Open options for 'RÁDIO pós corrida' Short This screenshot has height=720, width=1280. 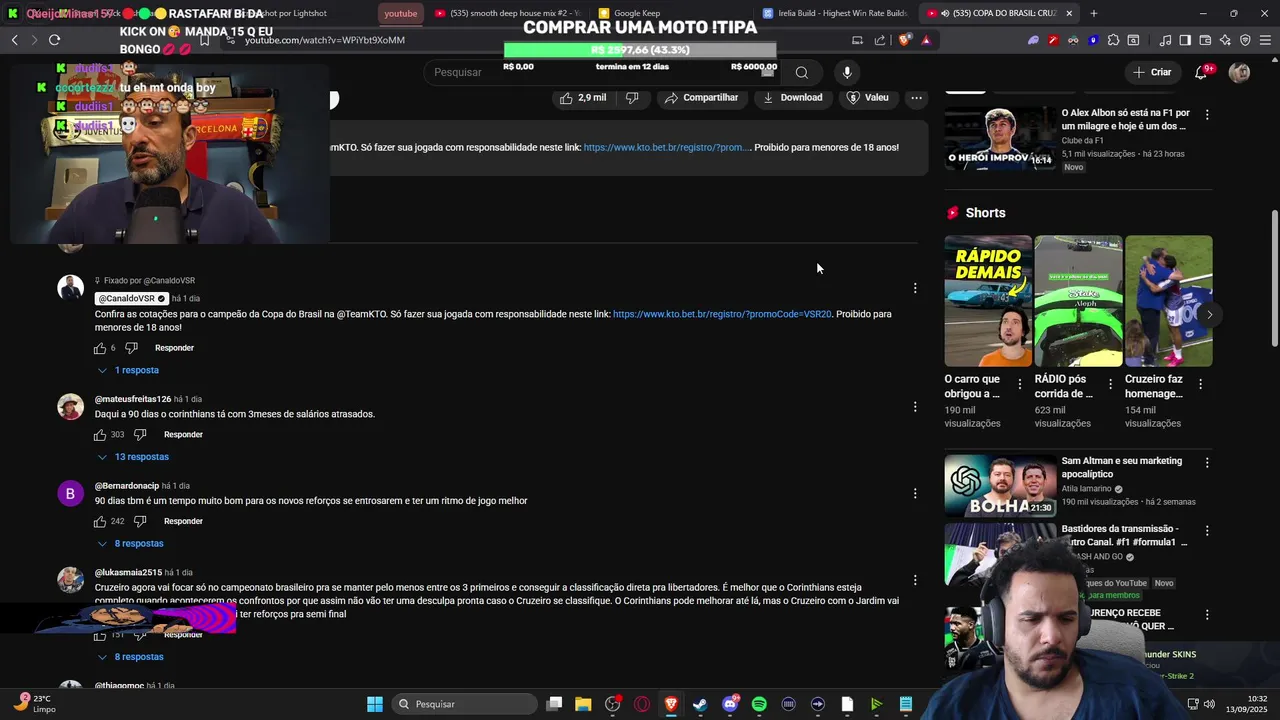click(x=1109, y=384)
